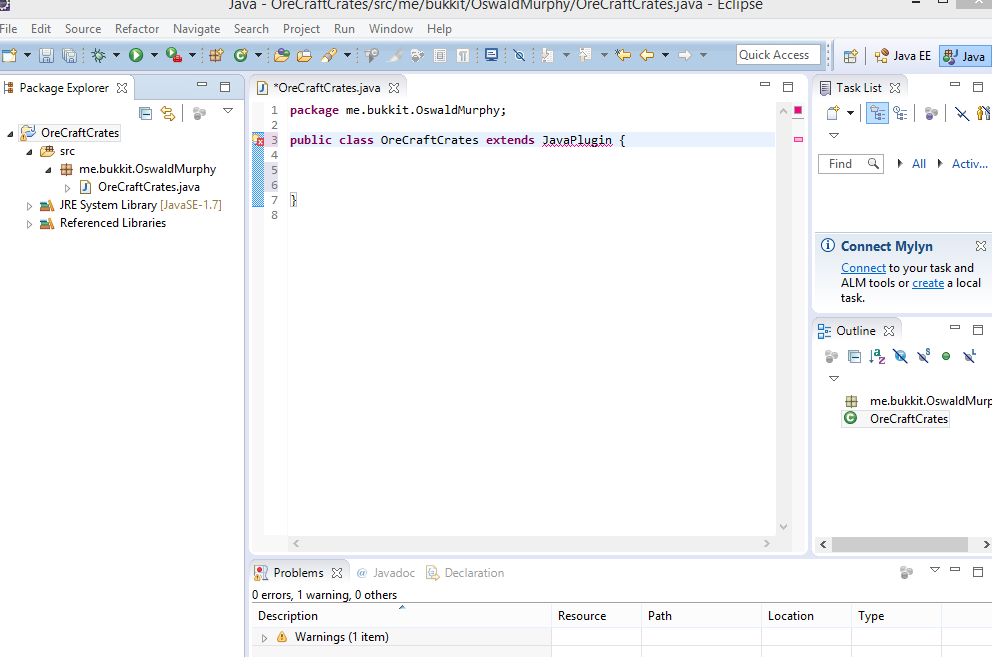
Task: Click the Open Task folder icon
Action: tap(304, 56)
